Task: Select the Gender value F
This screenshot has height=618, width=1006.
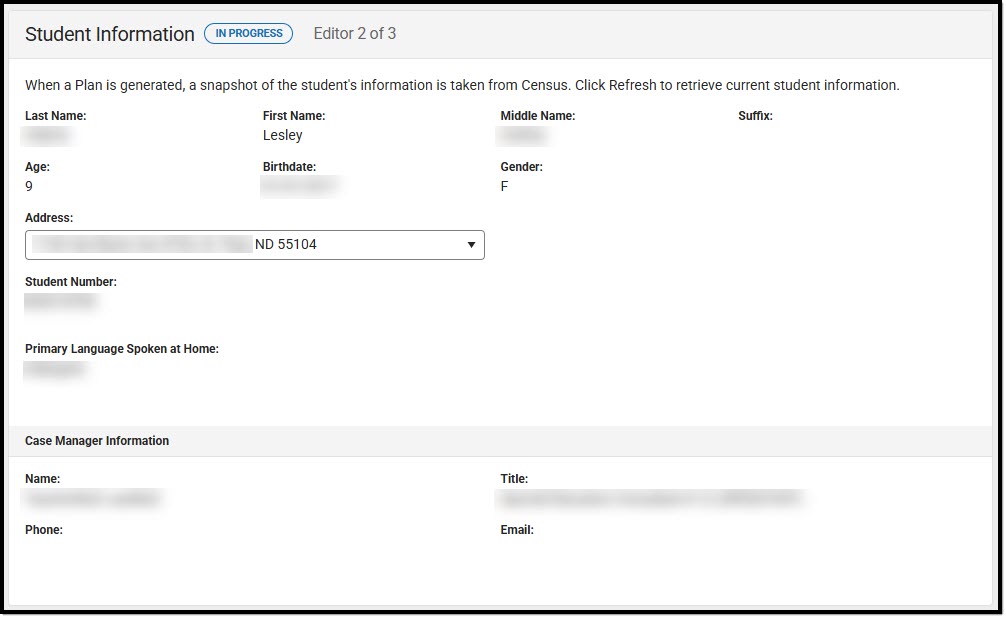Action: point(503,186)
